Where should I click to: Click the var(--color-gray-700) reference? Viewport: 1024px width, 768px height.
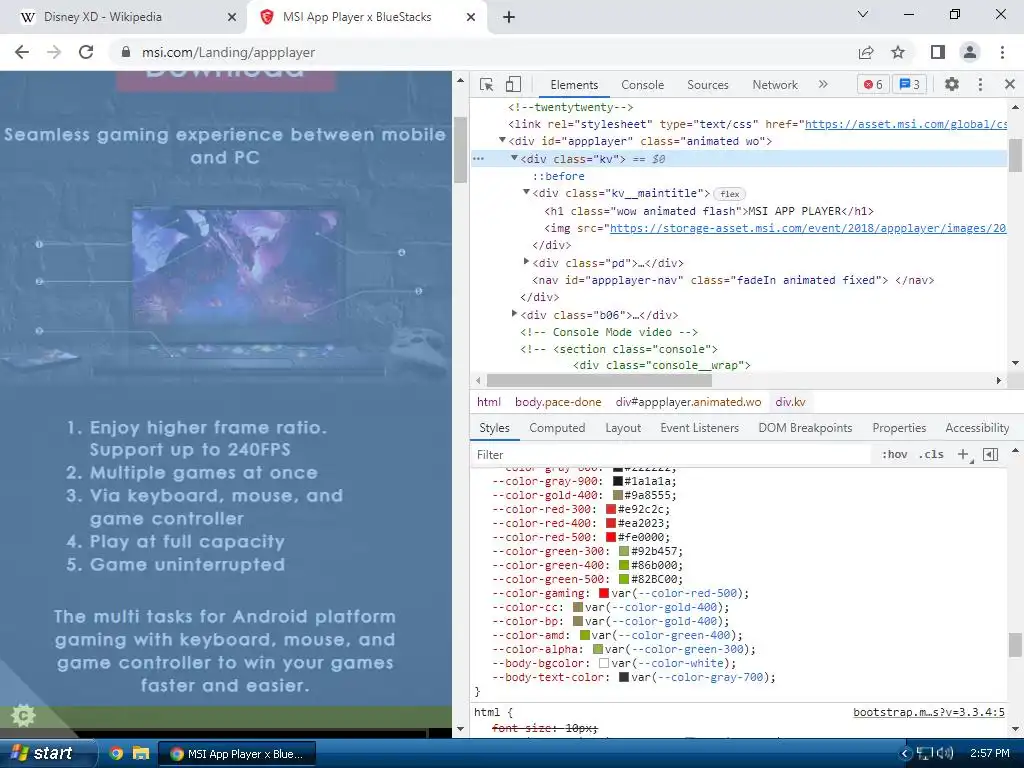[703, 677]
